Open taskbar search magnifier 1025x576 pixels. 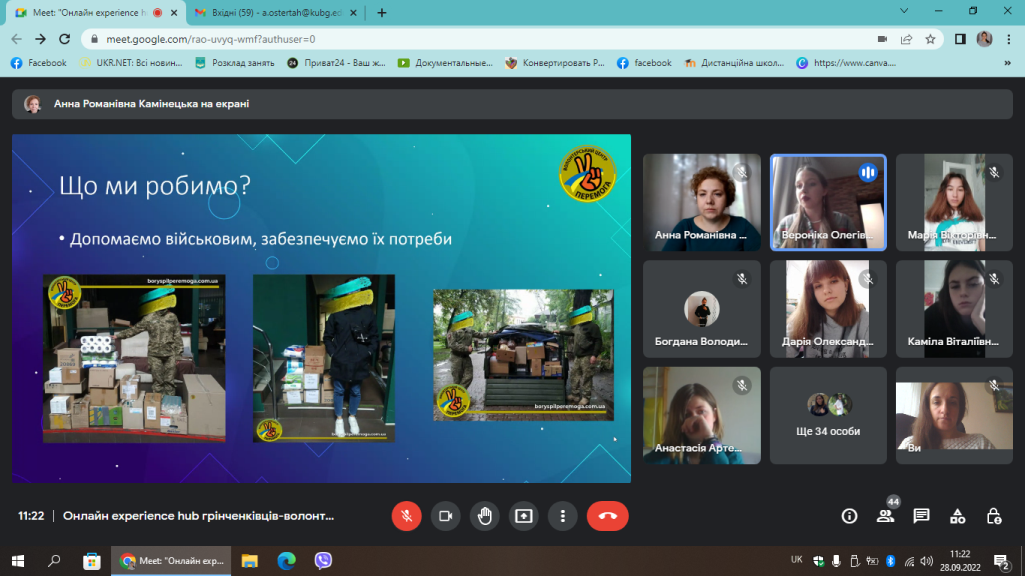(x=54, y=561)
